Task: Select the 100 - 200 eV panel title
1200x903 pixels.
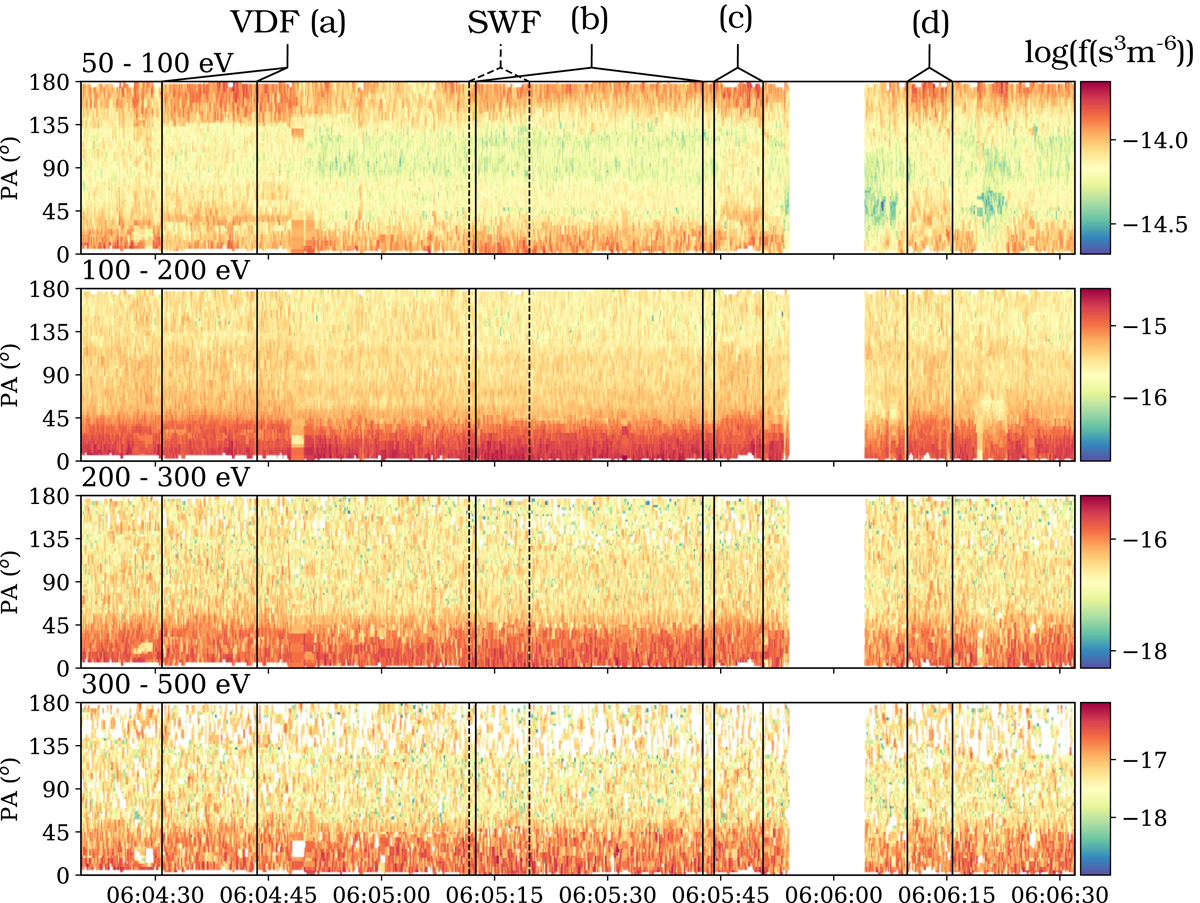Action: (x=165, y=271)
